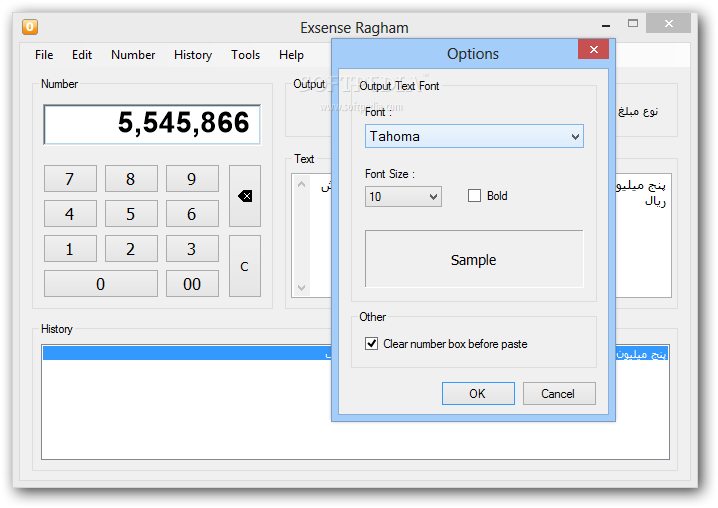The width and height of the screenshot is (718, 508).
Task: Click the Sample font preview box
Action: [x=474, y=259]
